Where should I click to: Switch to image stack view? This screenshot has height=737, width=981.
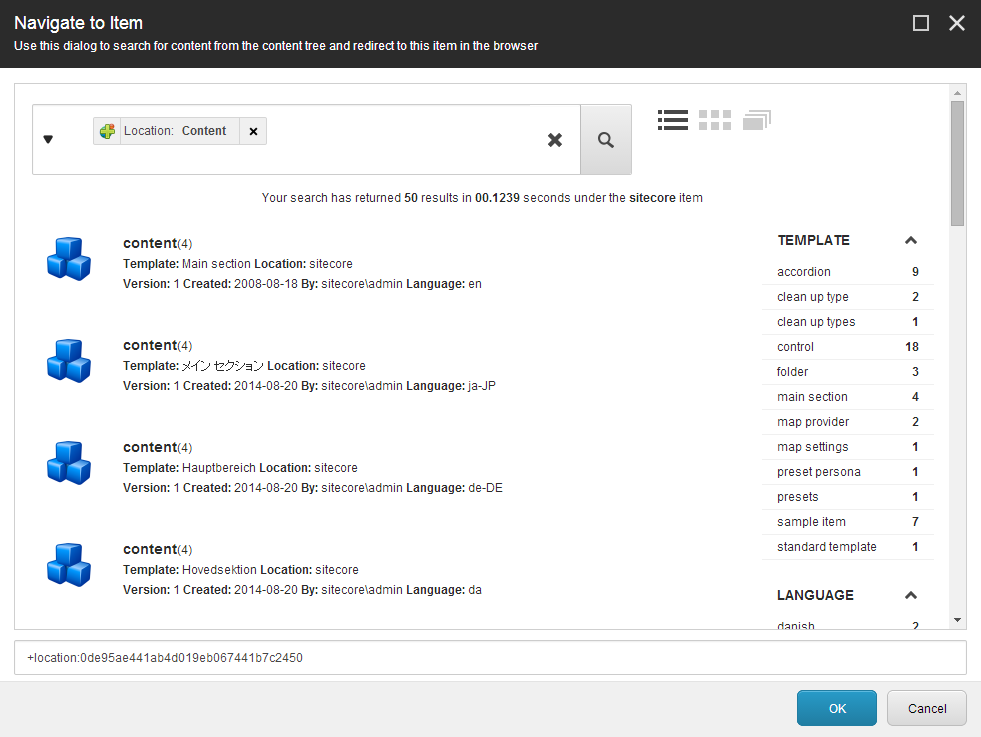pyautogui.click(x=757, y=120)
